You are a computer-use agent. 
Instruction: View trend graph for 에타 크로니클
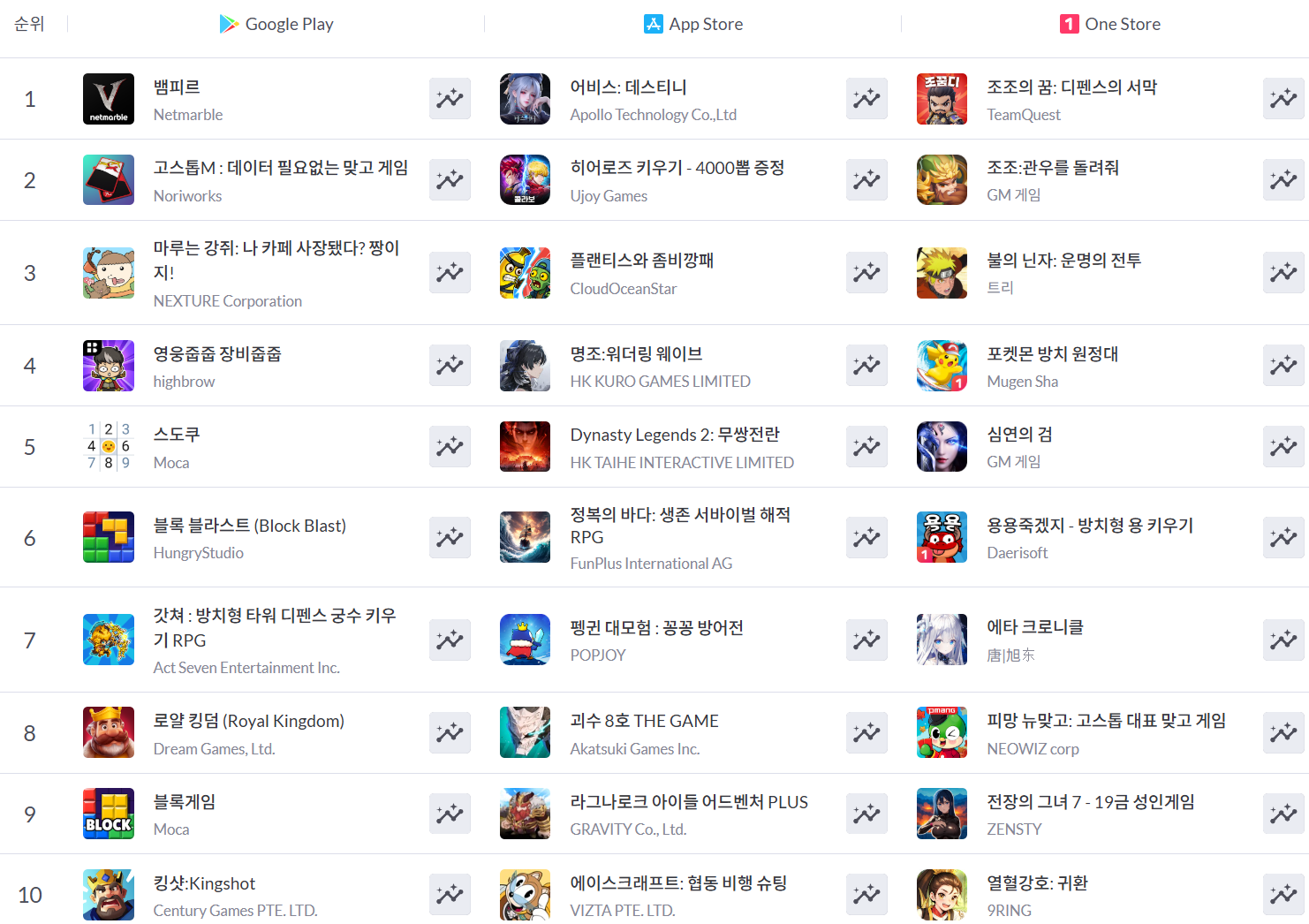click(1283, 639)
